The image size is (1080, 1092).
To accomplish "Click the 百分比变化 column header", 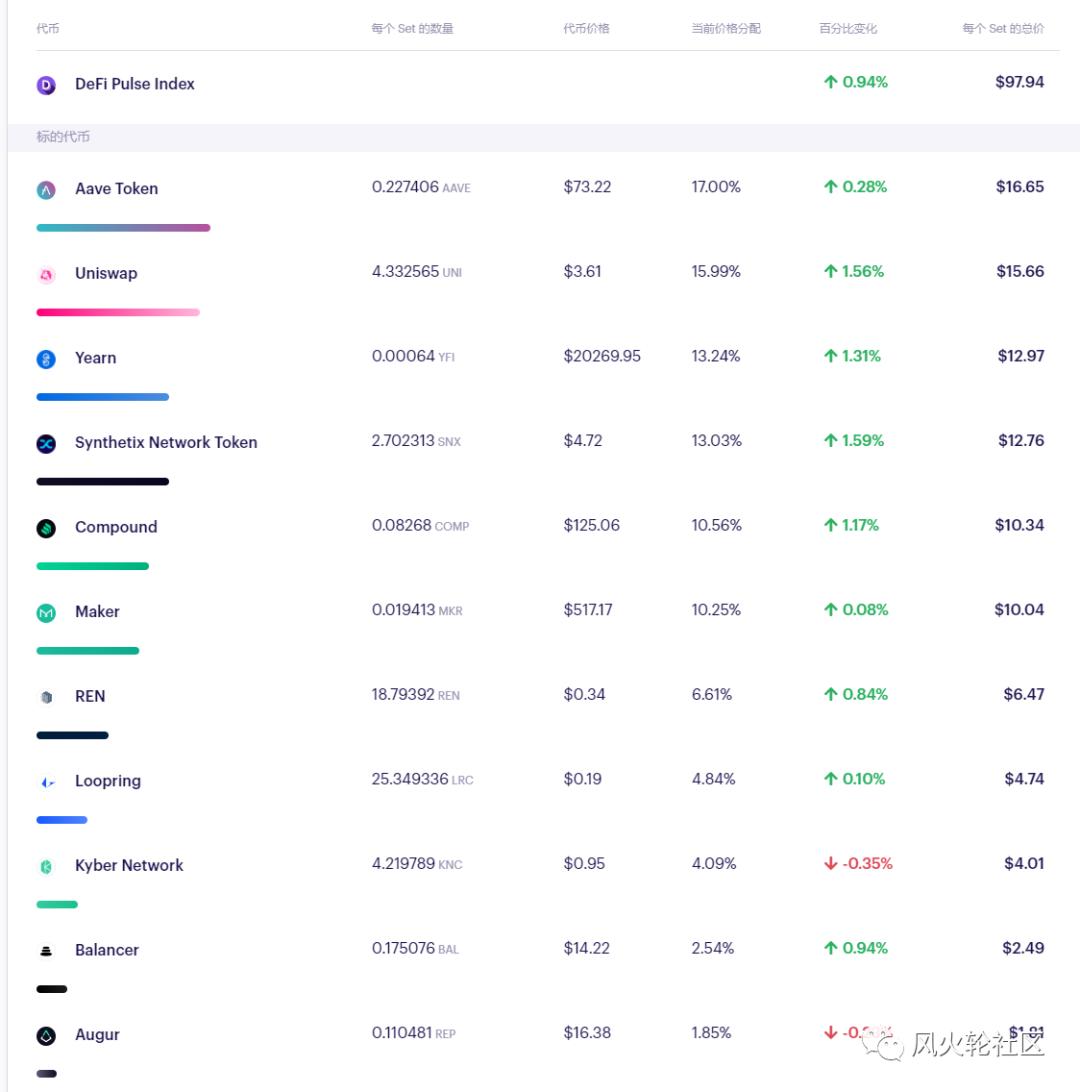I will coord(847,29).
